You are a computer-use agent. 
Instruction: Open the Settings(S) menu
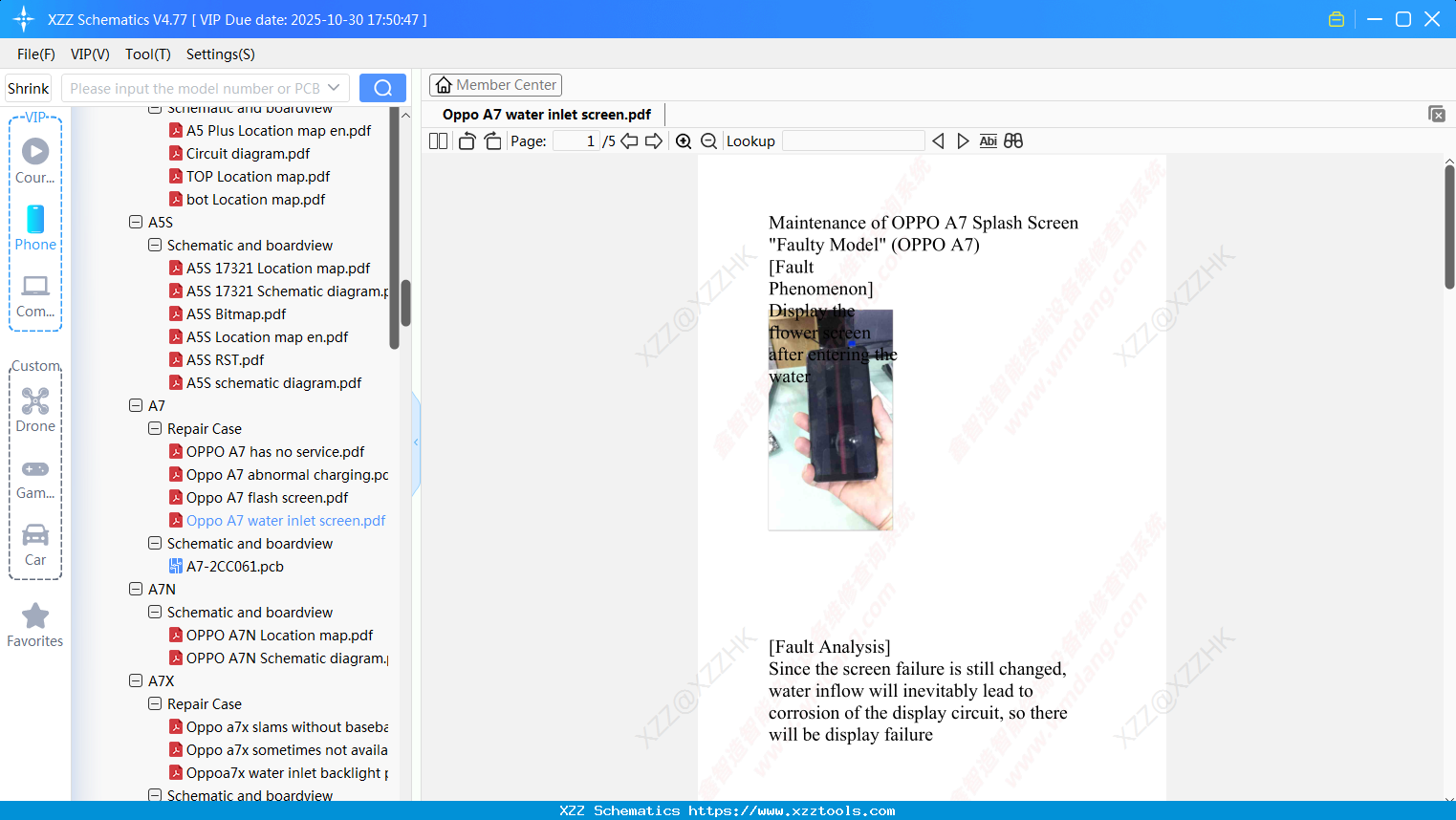coord(221,54)
